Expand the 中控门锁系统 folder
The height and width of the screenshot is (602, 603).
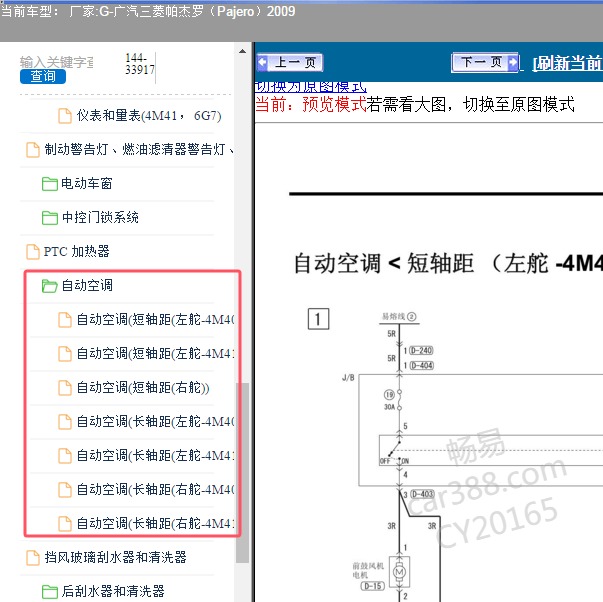[x=100, y=217]
